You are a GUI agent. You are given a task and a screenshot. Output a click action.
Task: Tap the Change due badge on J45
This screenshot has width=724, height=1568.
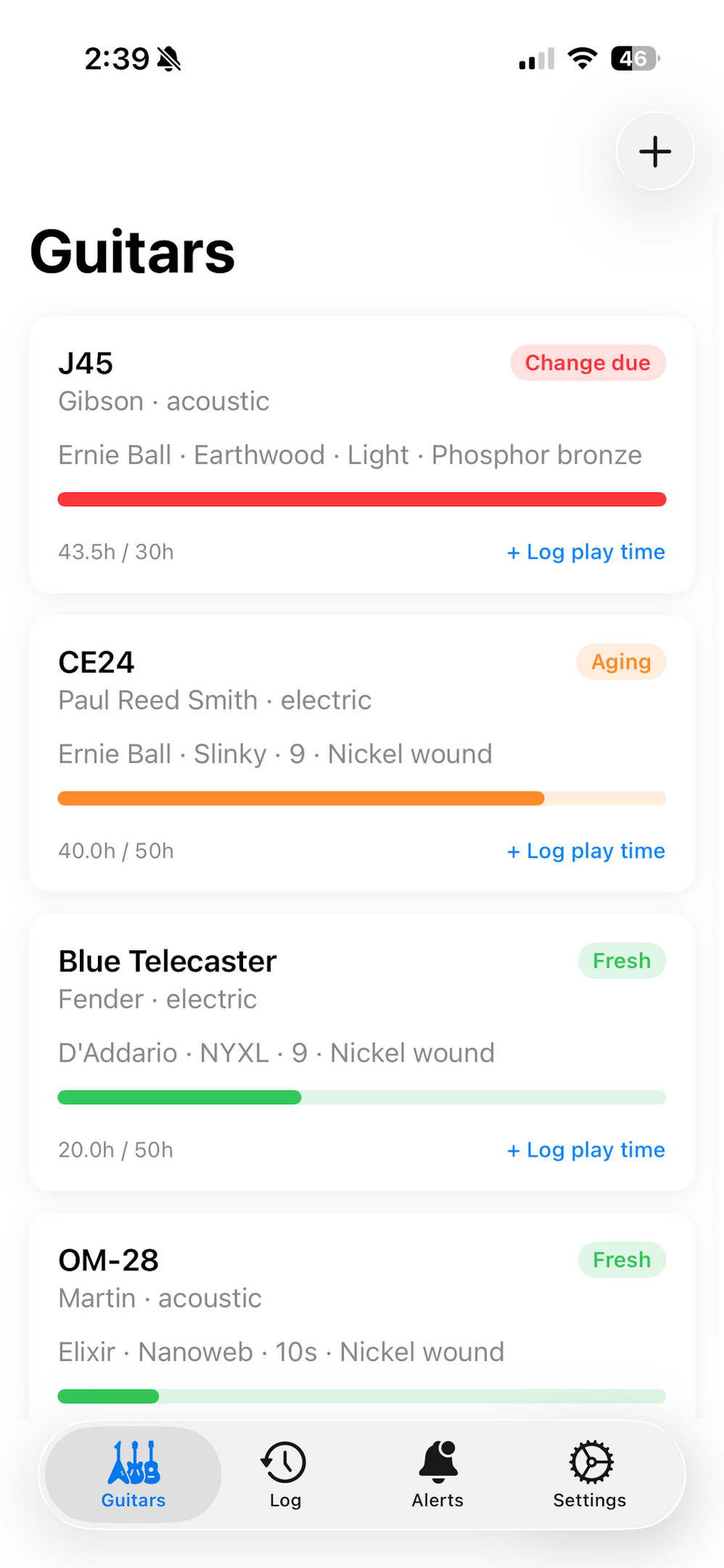click(588, 363)
